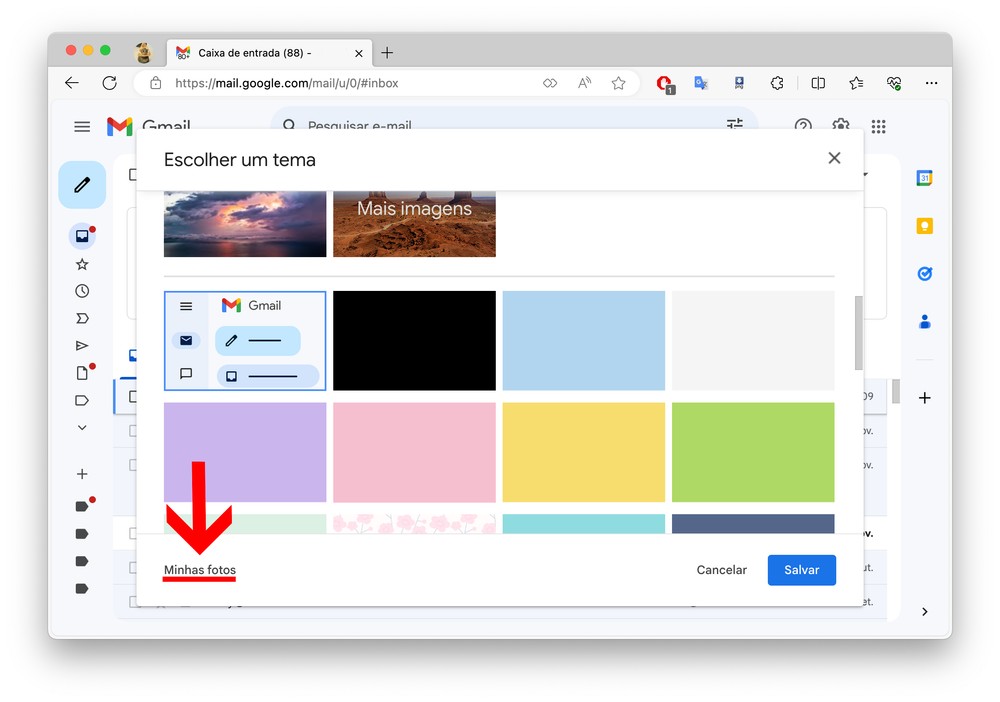Show search options filter icon
1000x702 pixels.
coord(735,123)
